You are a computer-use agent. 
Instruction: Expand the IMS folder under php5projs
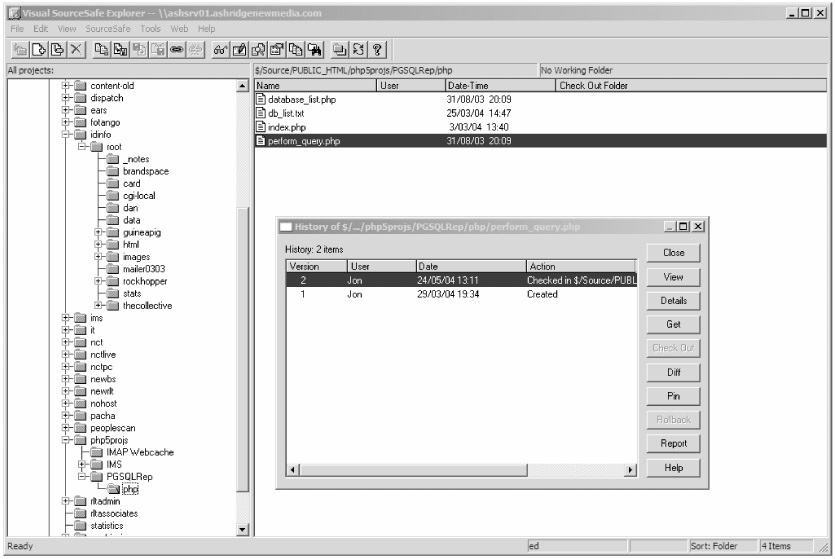pyautogui.click(x=82, y=465)
